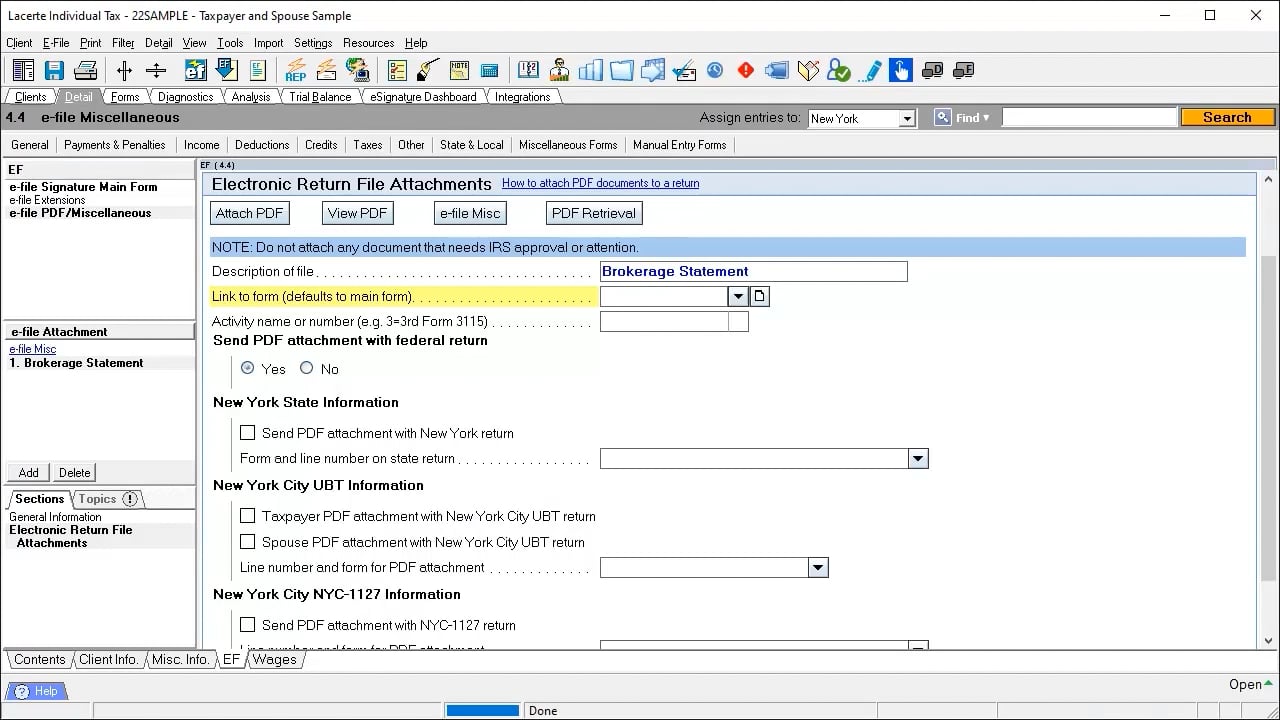Open the Deductions input category
Screen dimensions: 1280x720
(x=262, y=145)
